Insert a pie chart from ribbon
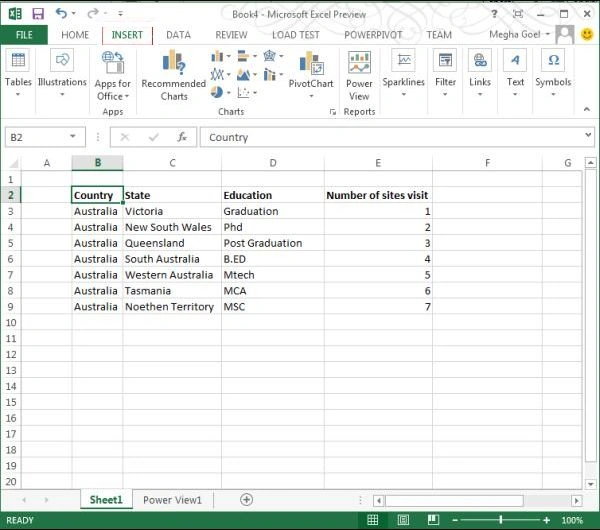The height and width of the screenshot is (530, 600). point(217,92)
